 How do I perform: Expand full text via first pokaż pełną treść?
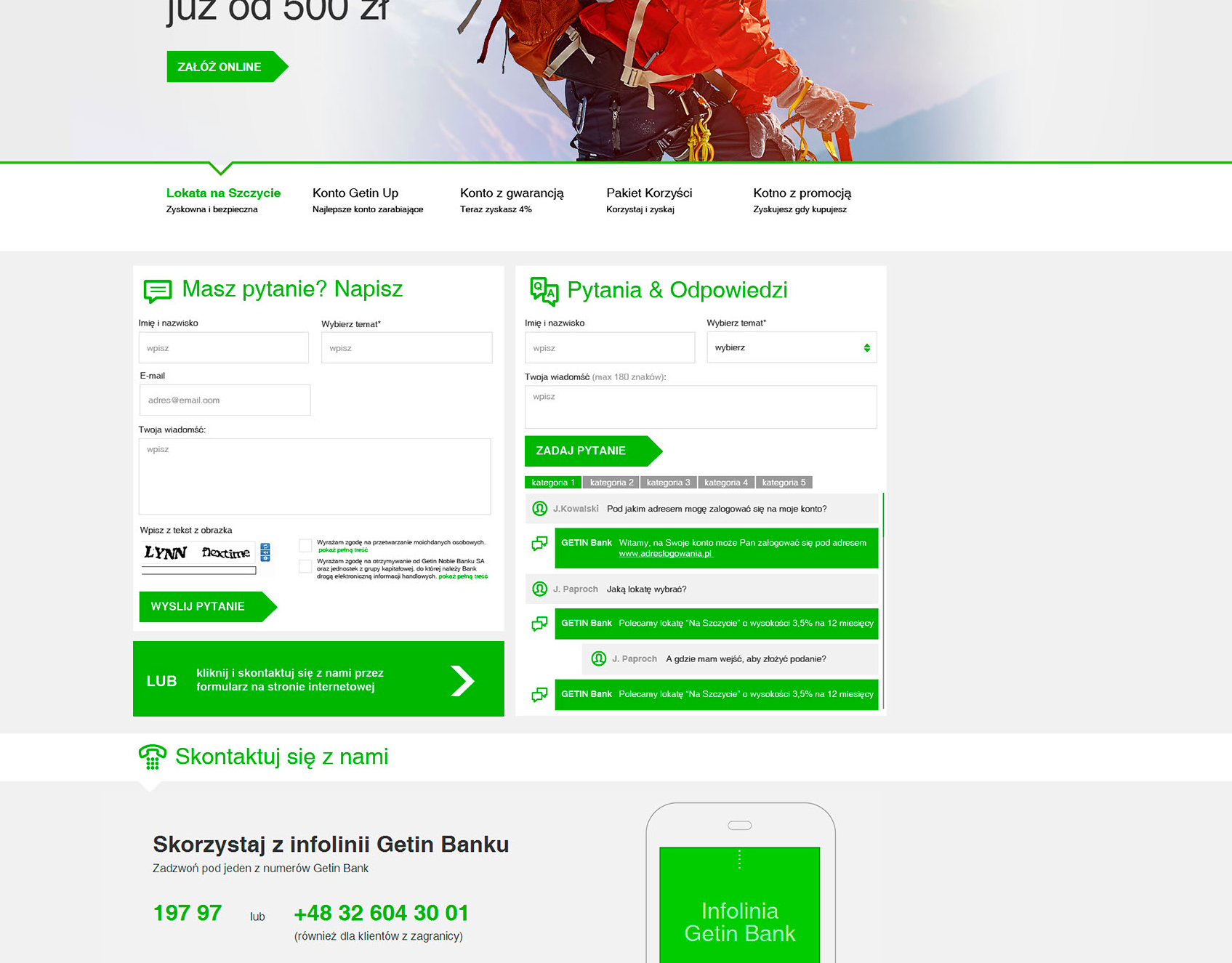click(343, 550)
